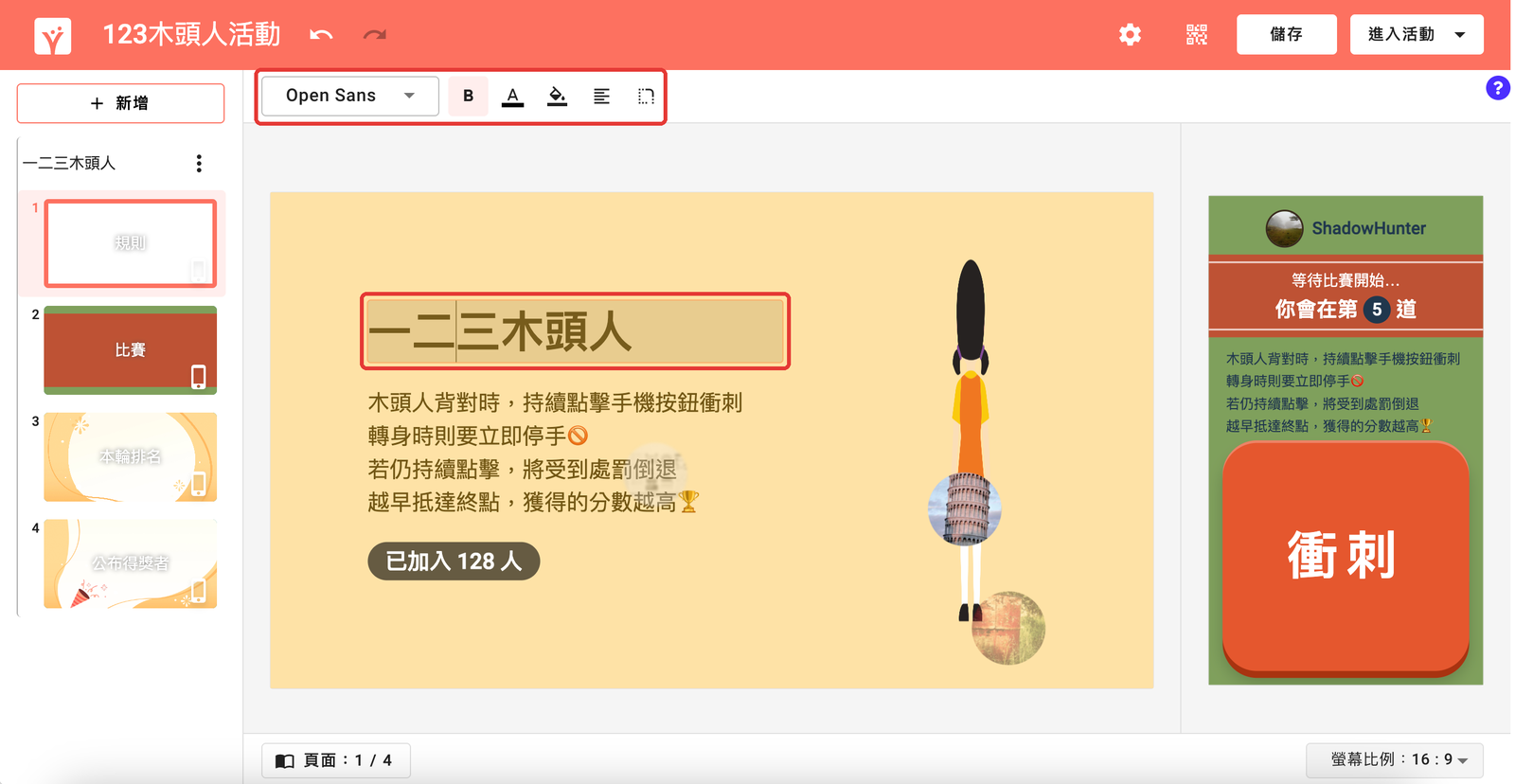The width and height of the screenshot is (1515, 784).
Task: Click the 一二三木頭人 section name in sidebar
Action: pyautogui.click(x=69, y=164)
